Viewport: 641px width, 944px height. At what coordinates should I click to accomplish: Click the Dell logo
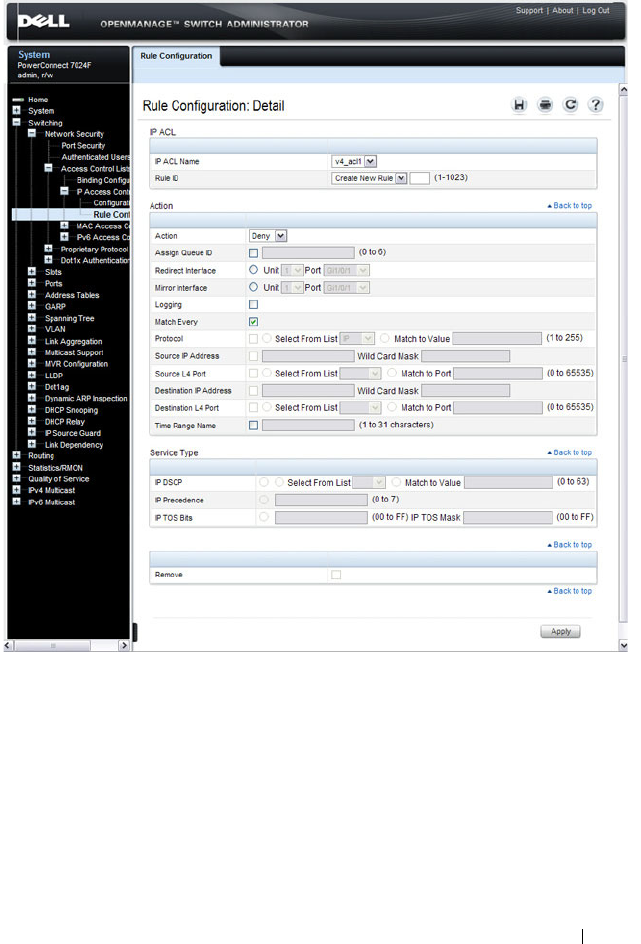(43, 21)
